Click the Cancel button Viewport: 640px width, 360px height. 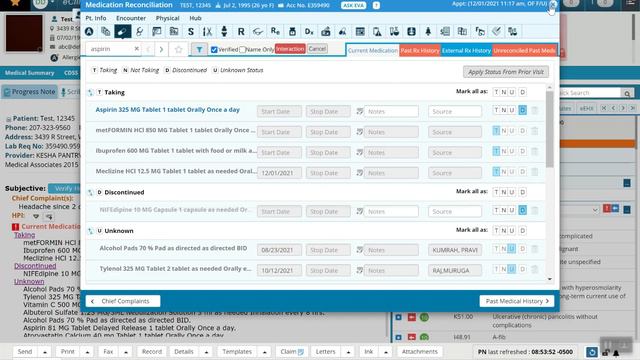(x=317, y=49)
